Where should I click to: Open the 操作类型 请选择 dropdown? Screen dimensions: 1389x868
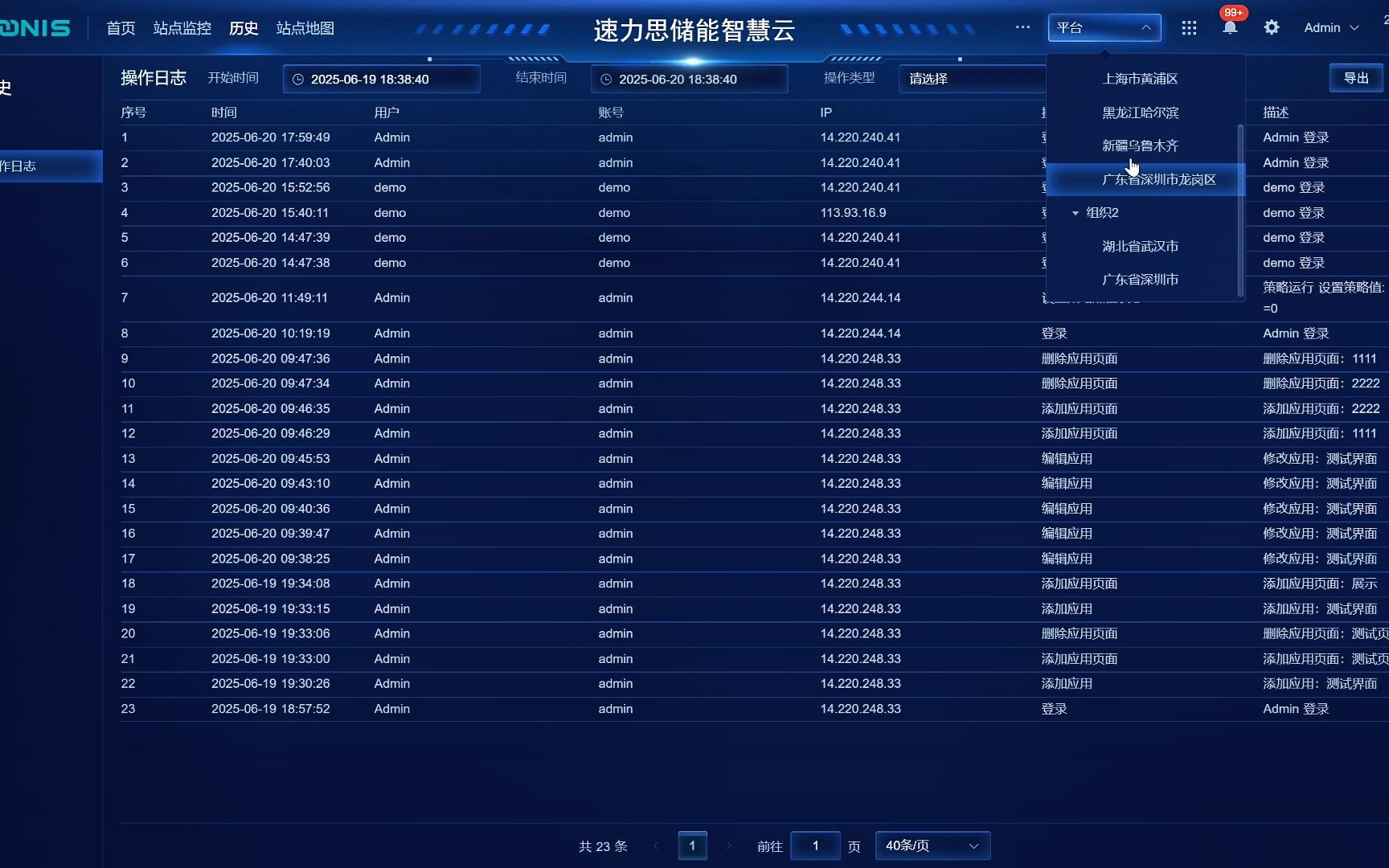tap(973, 79)
